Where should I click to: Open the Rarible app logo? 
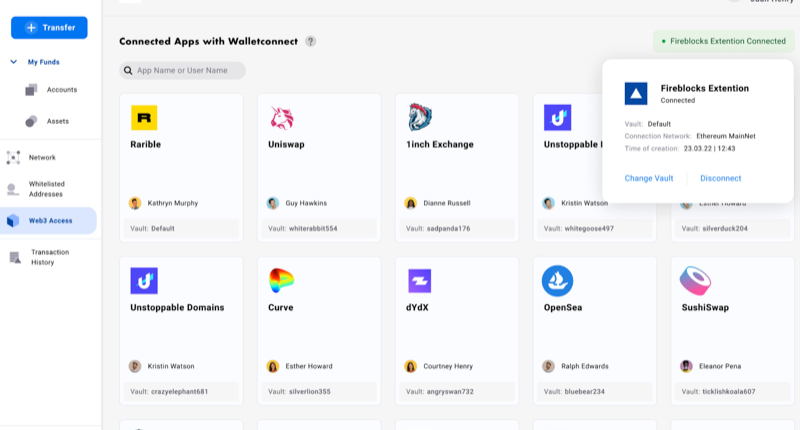coord(144,118)
